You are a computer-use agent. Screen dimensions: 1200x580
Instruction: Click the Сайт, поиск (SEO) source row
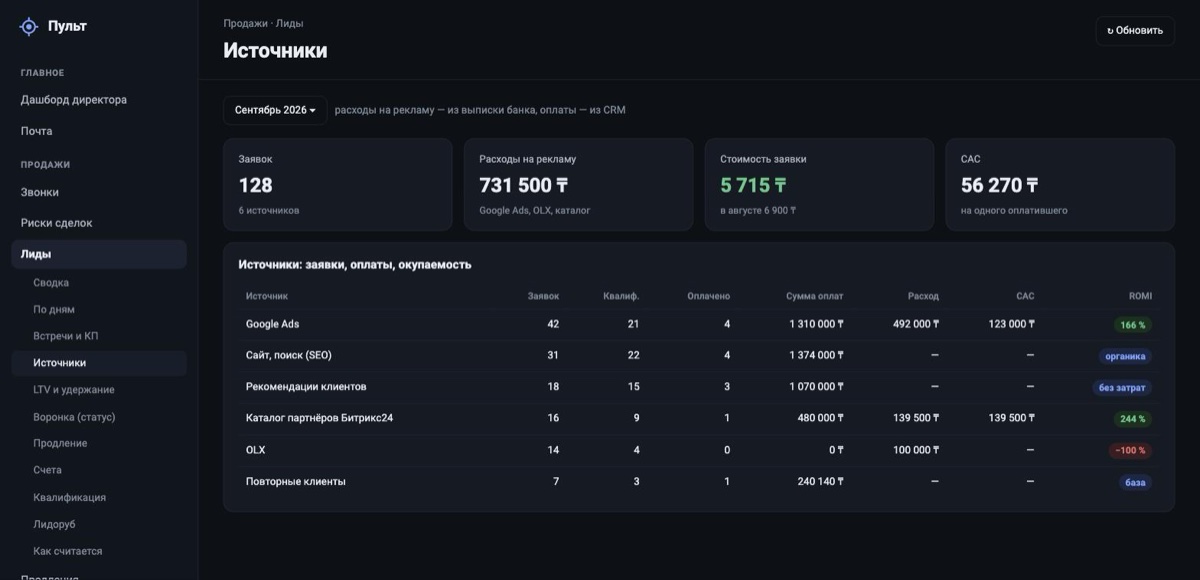click(699, 356)
